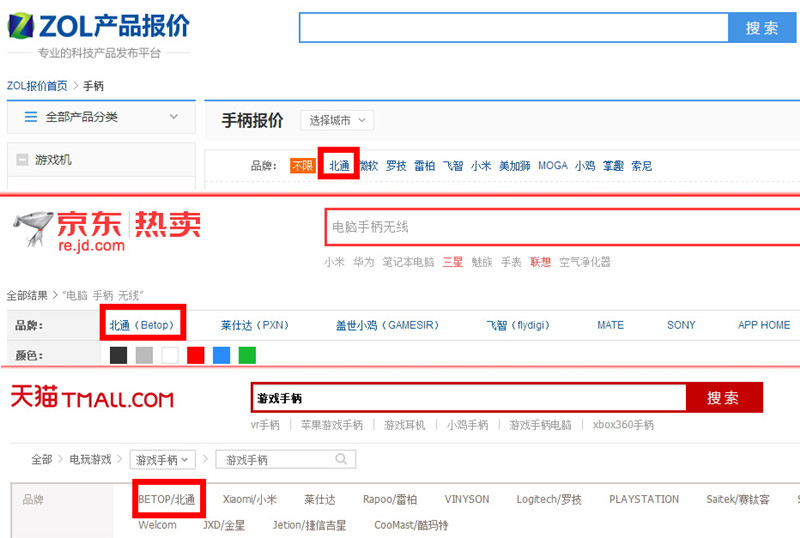Select the 美加狮 brand on ZOL
The width and height of the screenshot is (800, 538).
tap(514, 166)
